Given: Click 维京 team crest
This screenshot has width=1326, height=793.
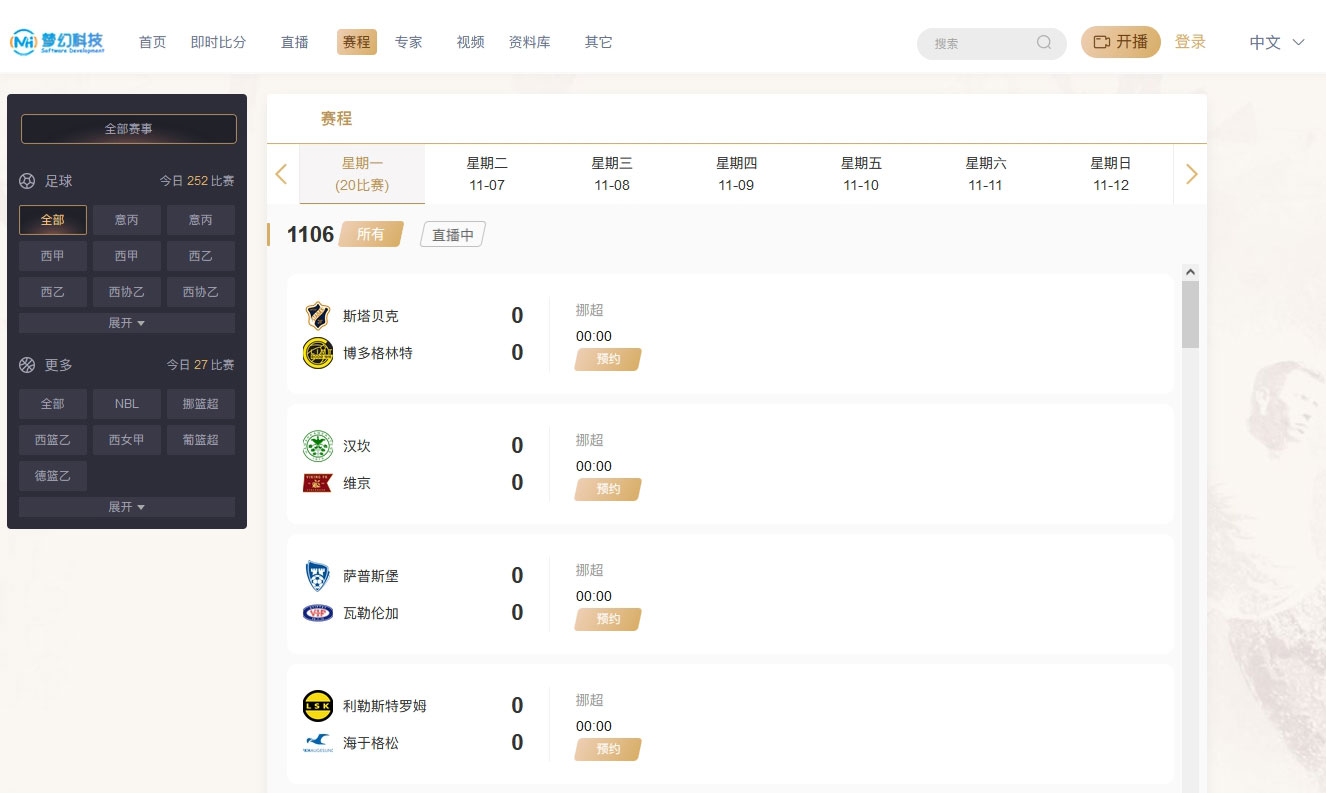Looking at the screenshot, I should pyautogui.click(x=318, y=483).
